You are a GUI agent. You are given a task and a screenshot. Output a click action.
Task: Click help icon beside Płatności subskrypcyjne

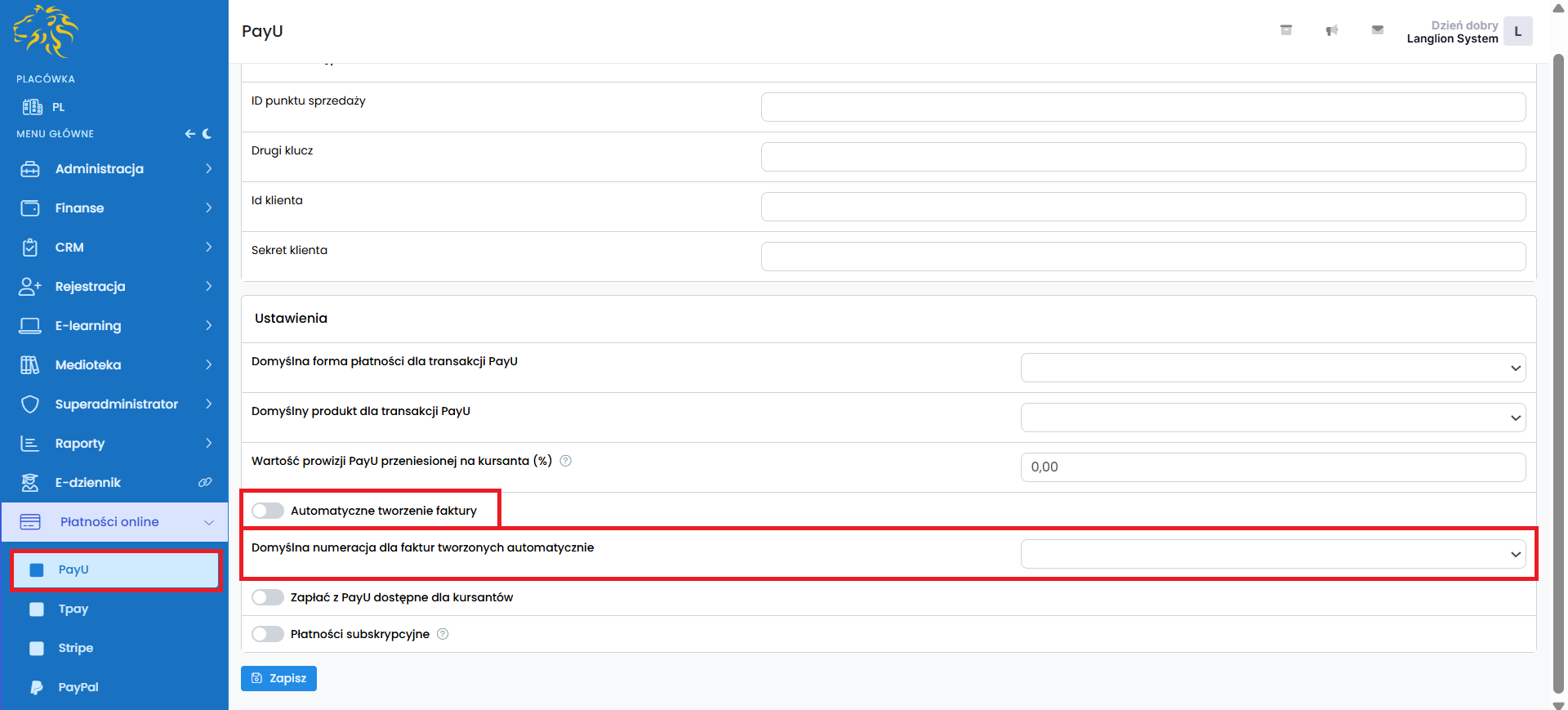[x=443, y=634]
